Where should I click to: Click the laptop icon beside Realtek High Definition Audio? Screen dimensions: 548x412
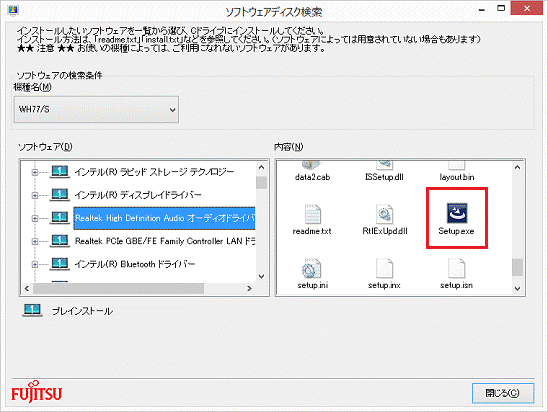(x=60, y=218)
